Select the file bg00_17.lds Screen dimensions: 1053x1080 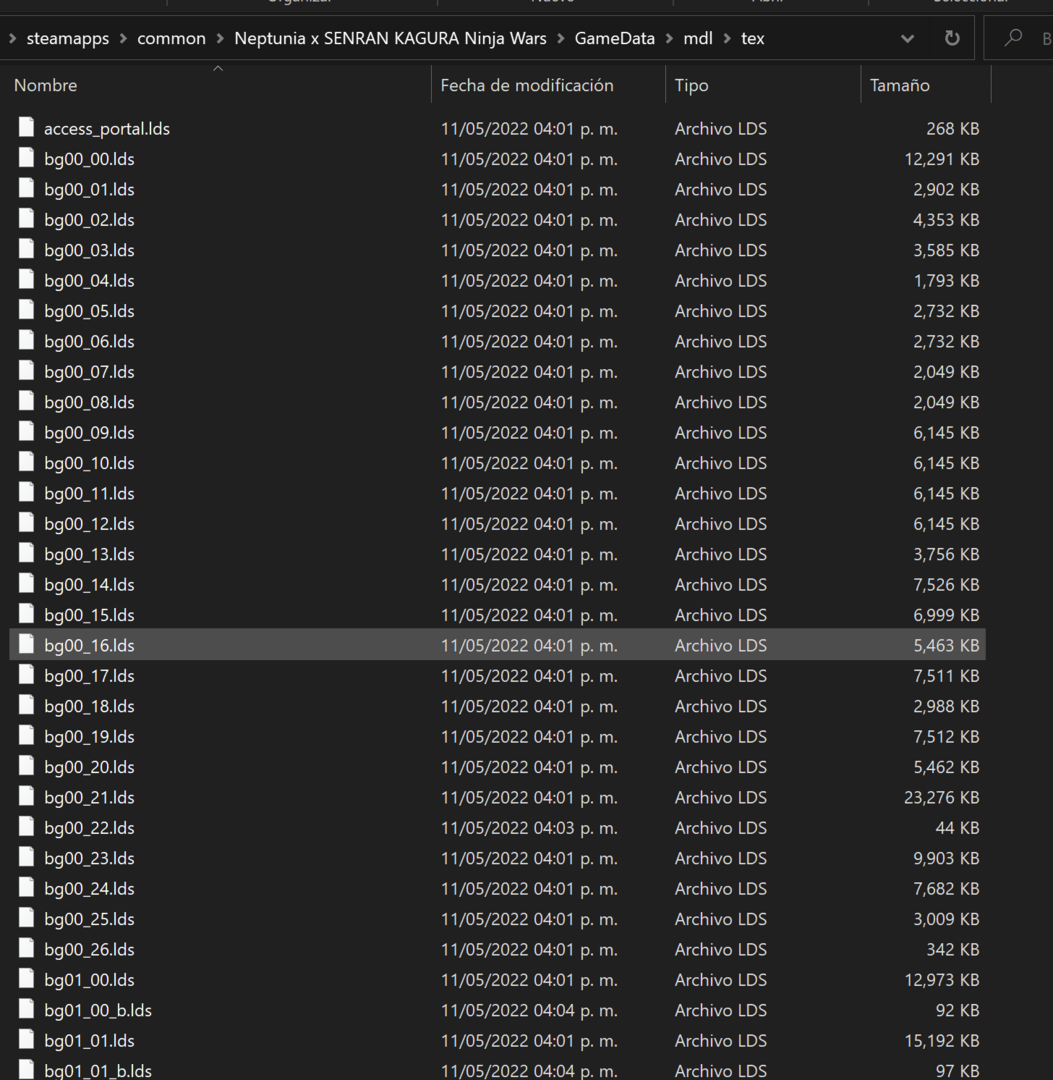click(89, 676)
